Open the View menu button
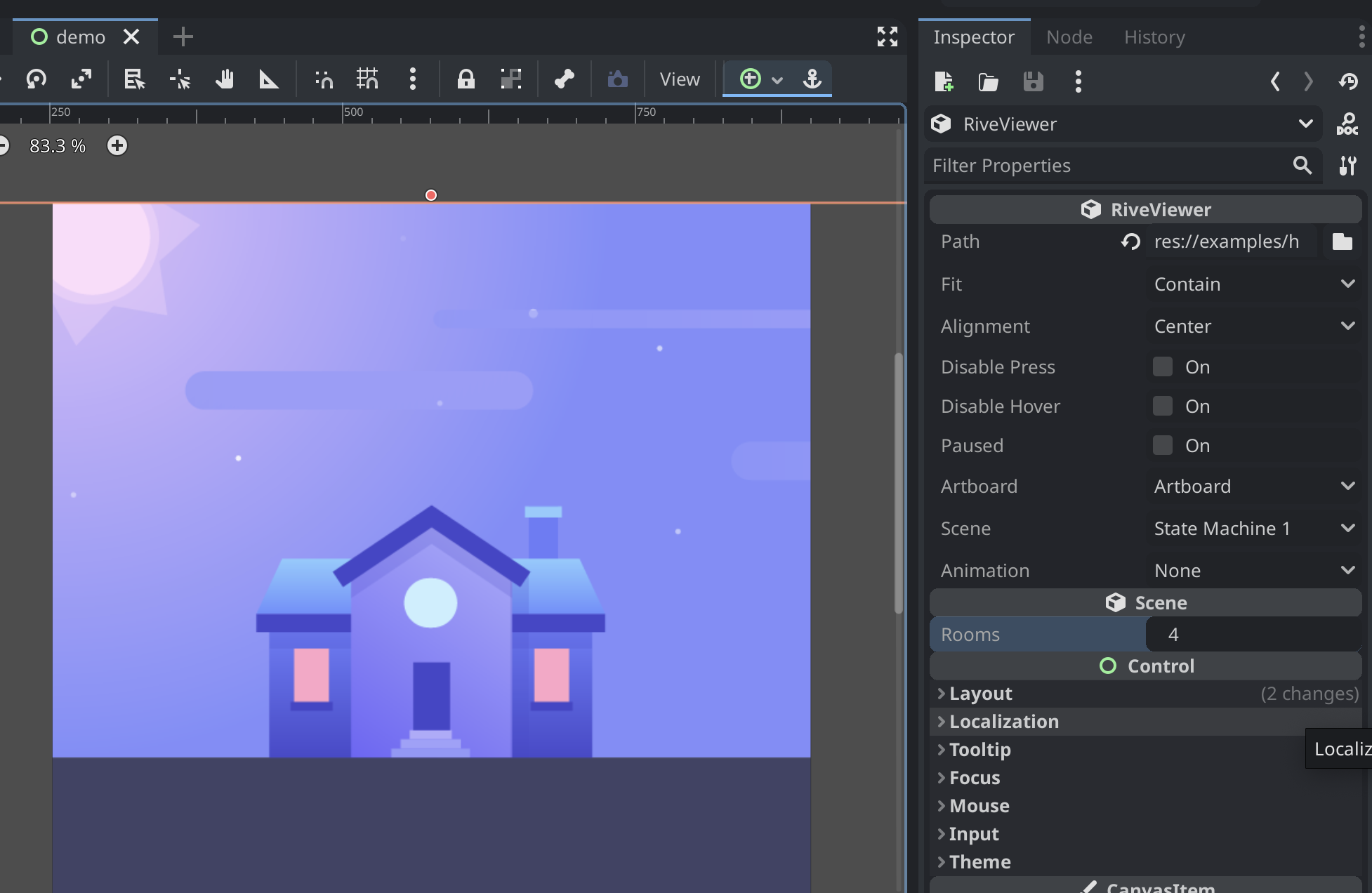Viewport: 1372px width, 893px height. (679, 78)
